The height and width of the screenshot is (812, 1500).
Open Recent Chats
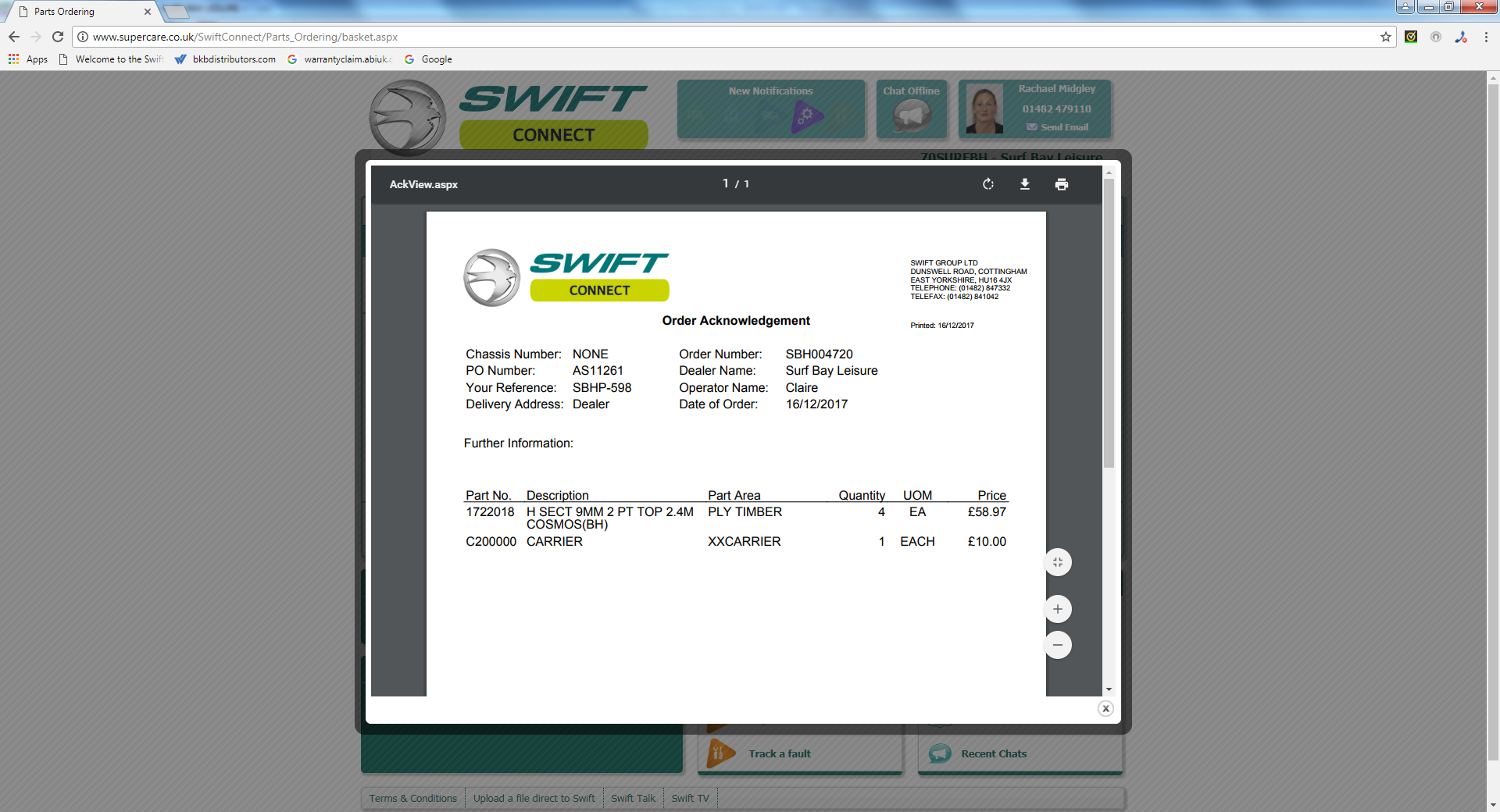click(x=1020, y=753)
